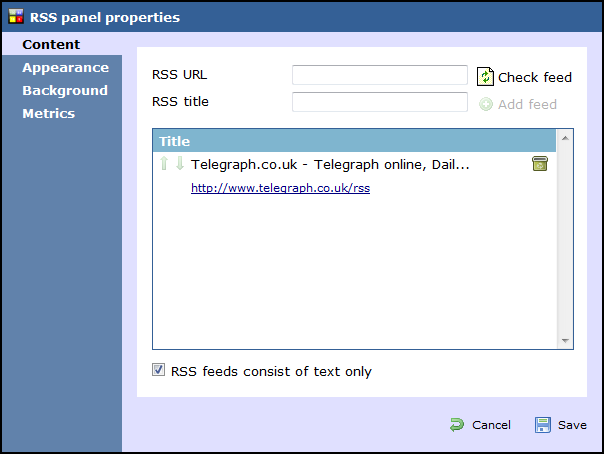Delete the Telegraph feed with archive icon
This screenshot has height=454, width=604.
(540, 164)
